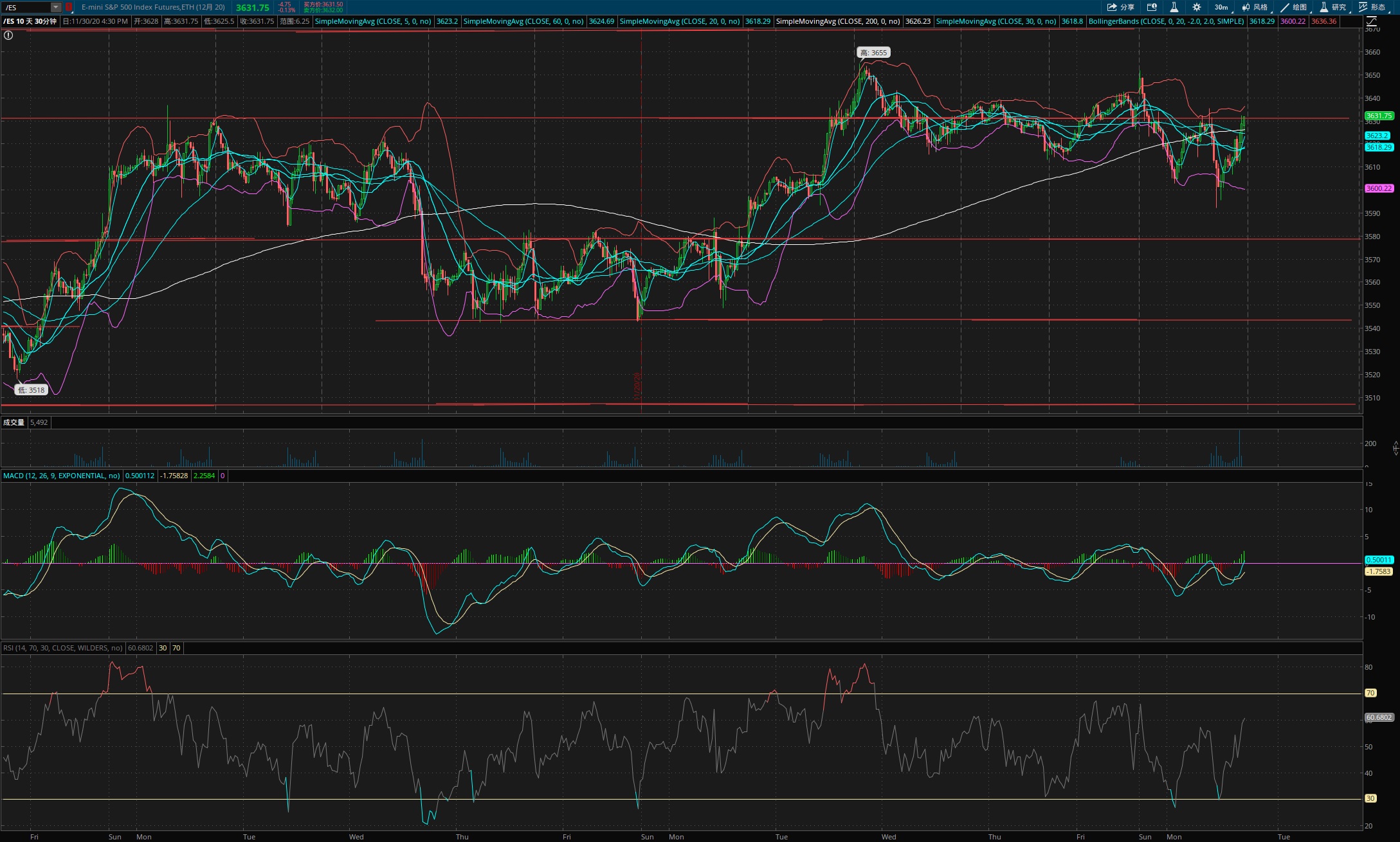
Task: Click the 卖方价 ask price 3632.00
Action: (323, 10)
